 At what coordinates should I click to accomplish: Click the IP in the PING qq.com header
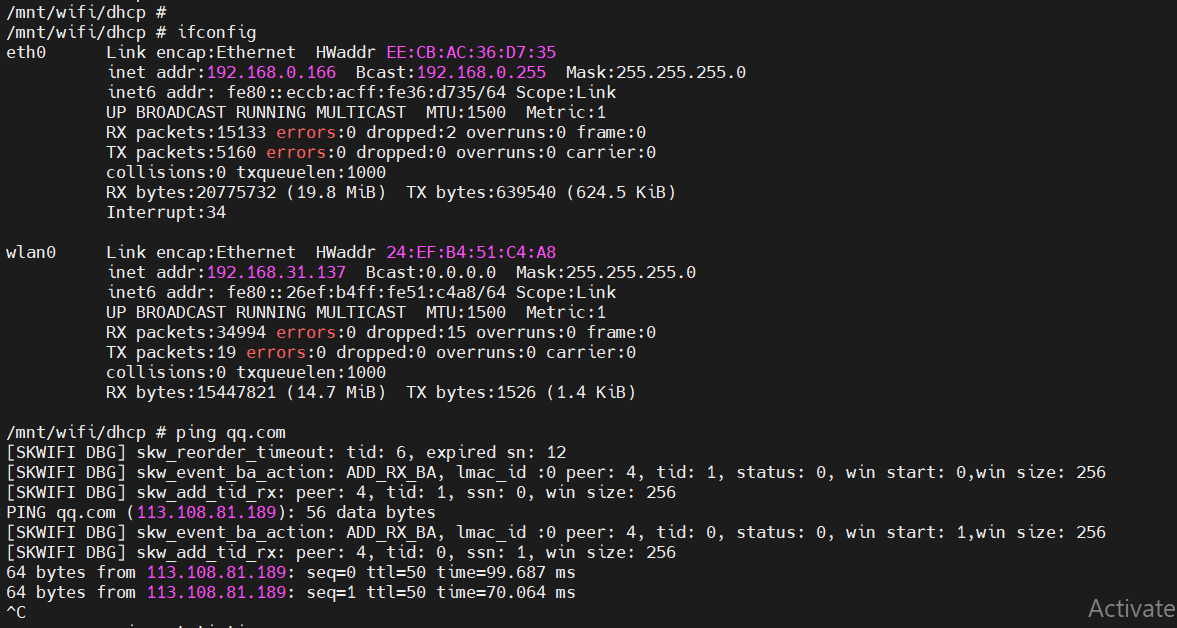[x=207, y=512]
